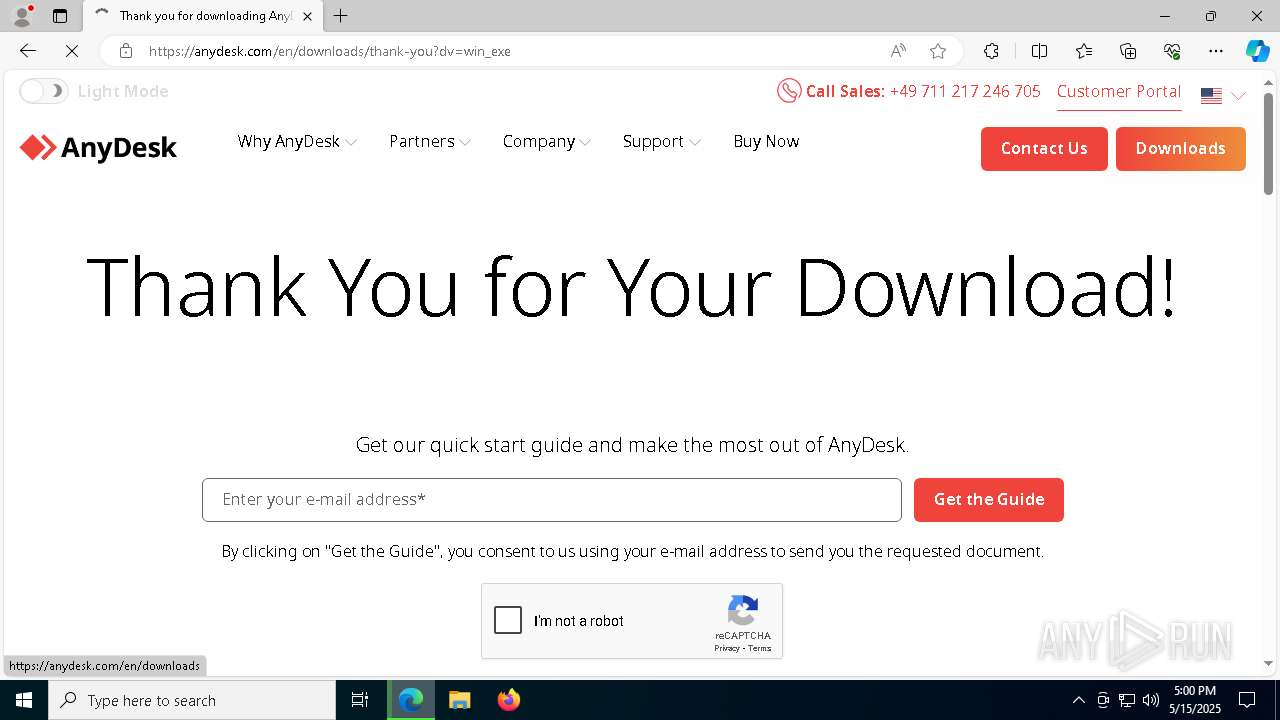Open the Windows Start menu

coord(24,700)
